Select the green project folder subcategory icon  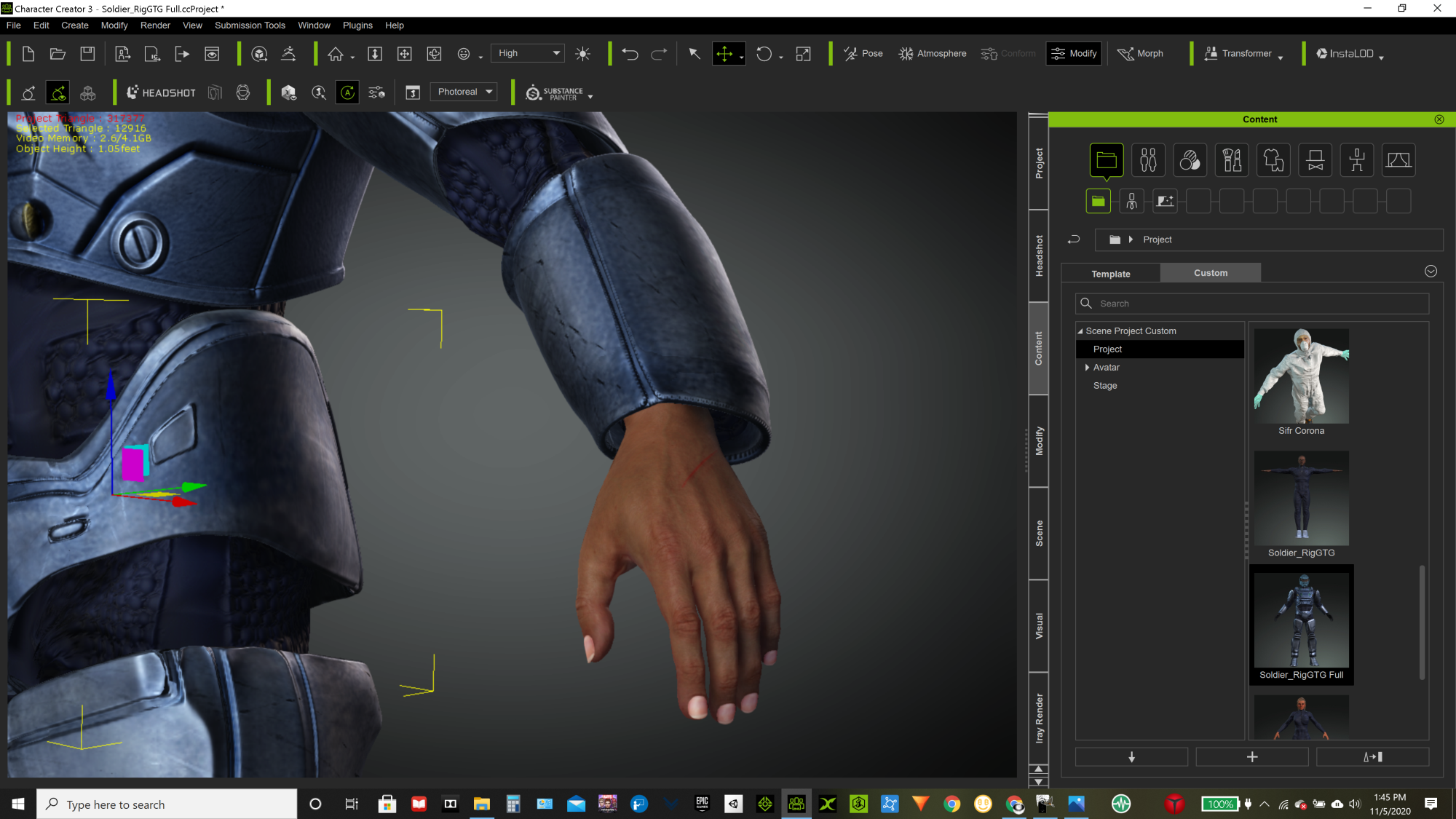coord(1098,201)
